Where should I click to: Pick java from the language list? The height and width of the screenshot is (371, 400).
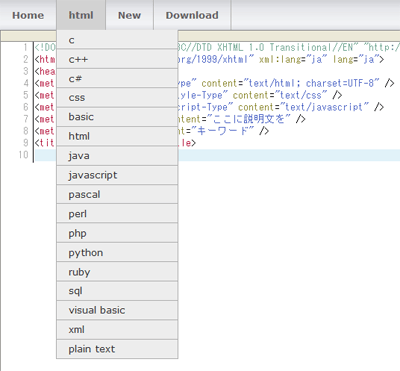(x=117, y=156)
